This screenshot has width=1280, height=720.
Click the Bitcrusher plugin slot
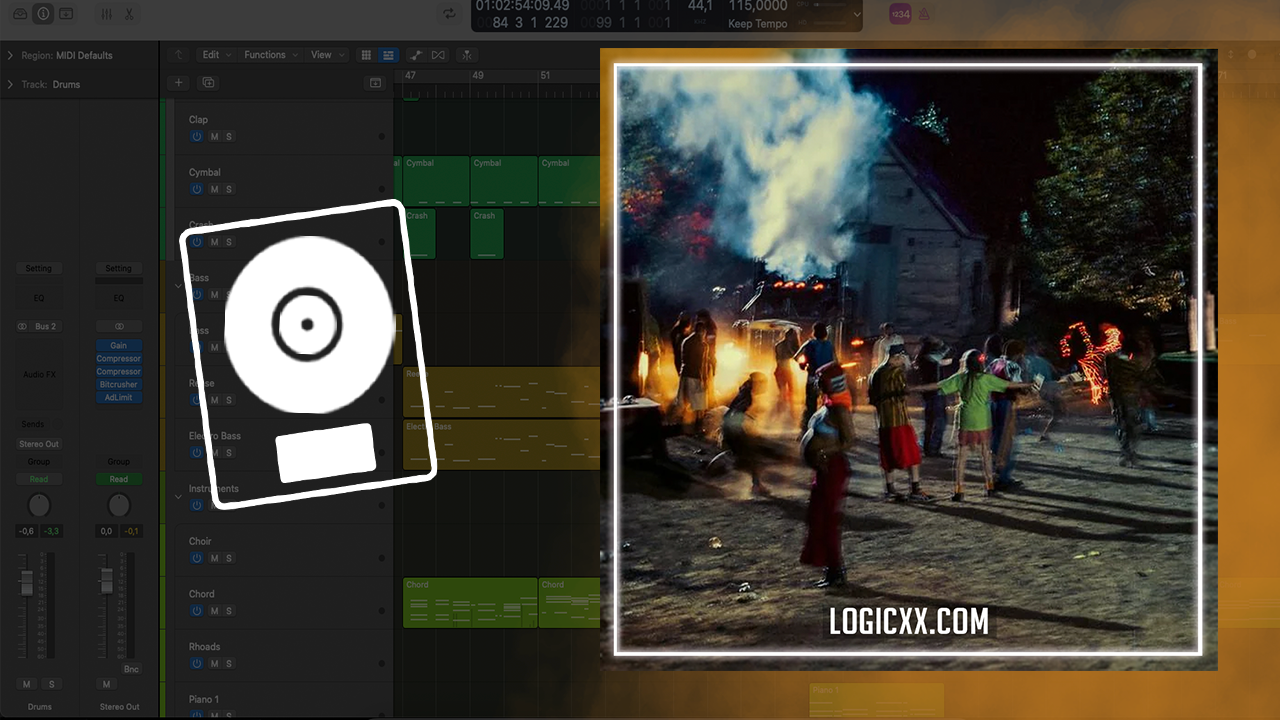click(119, 385)
